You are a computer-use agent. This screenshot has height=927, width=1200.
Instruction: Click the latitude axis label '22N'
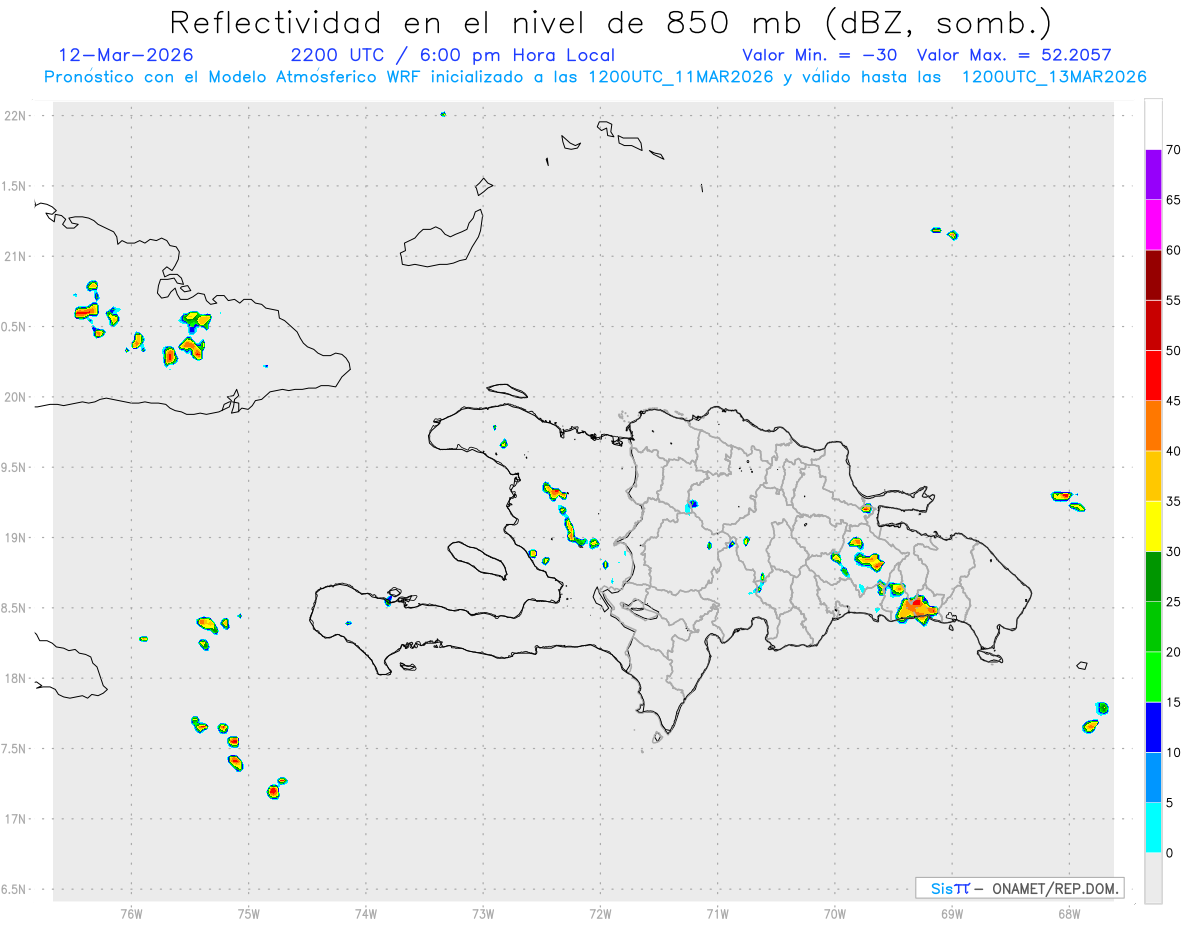(17, 116)
